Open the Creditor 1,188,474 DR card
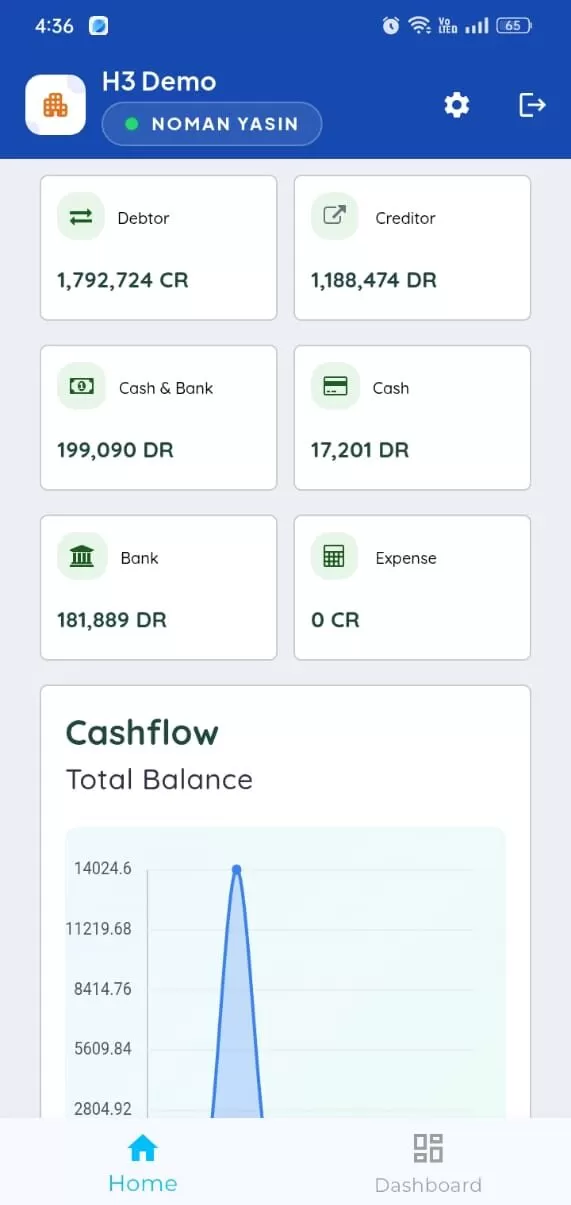 click(x=412, y=248)
